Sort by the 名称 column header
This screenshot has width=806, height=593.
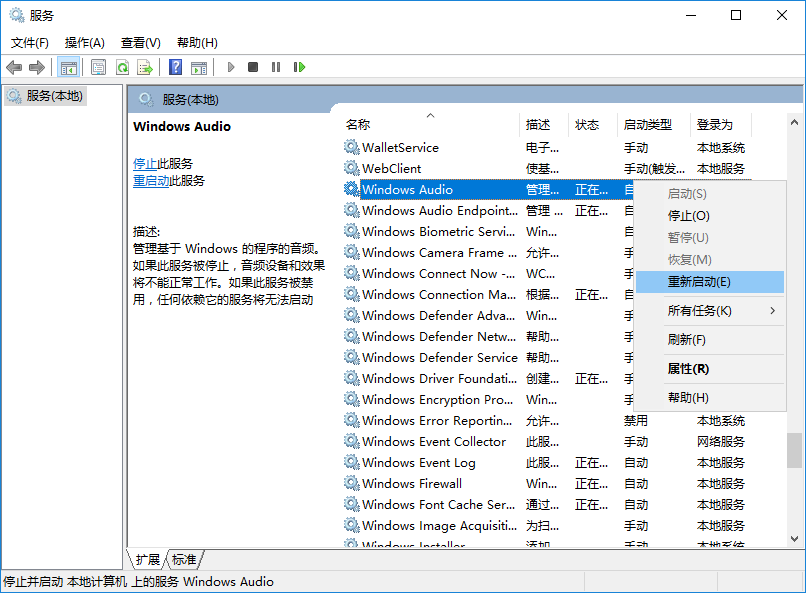[358, 125]
